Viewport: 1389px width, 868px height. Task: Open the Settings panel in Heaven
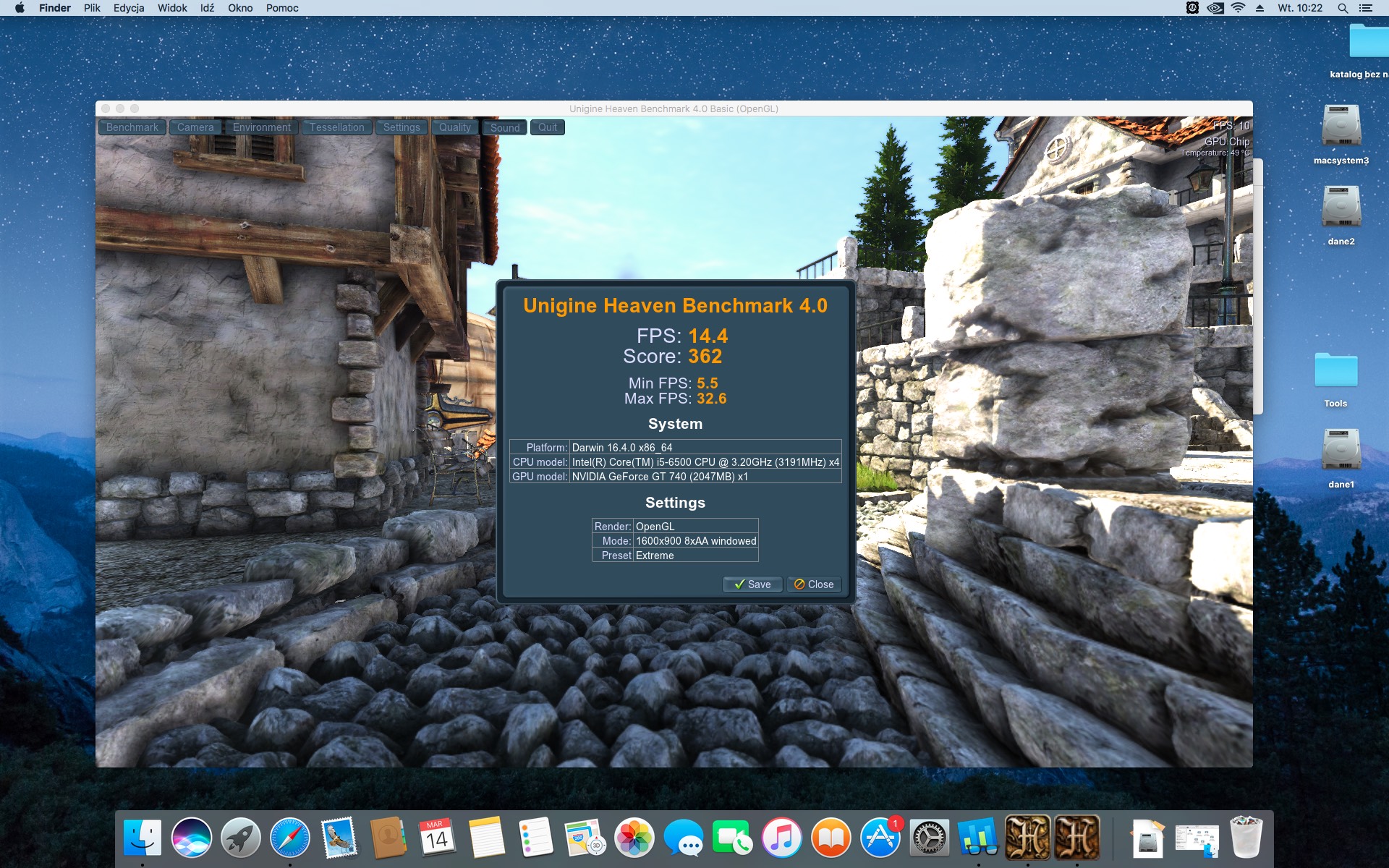(x=402, y=127)
